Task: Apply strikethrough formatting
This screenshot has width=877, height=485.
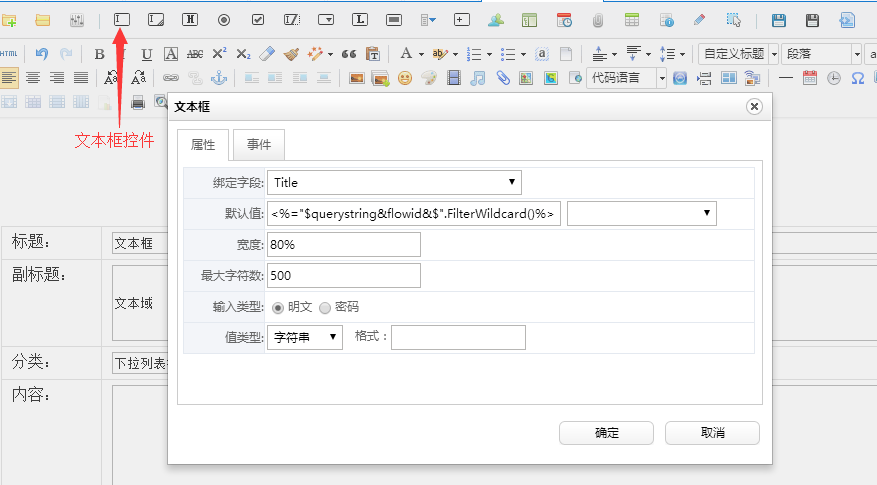Action: (x=195, y=54)
